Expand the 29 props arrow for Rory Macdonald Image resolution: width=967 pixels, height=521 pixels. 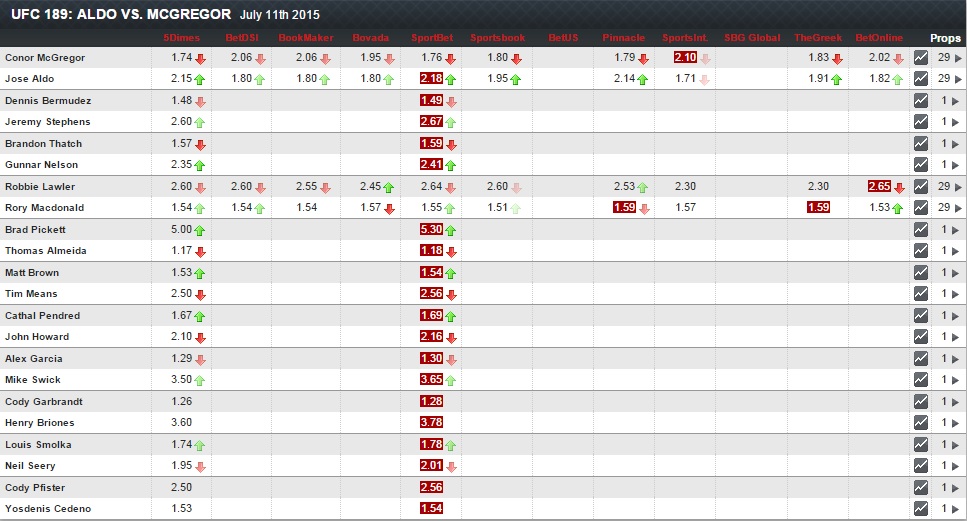(x=958, y=208)
